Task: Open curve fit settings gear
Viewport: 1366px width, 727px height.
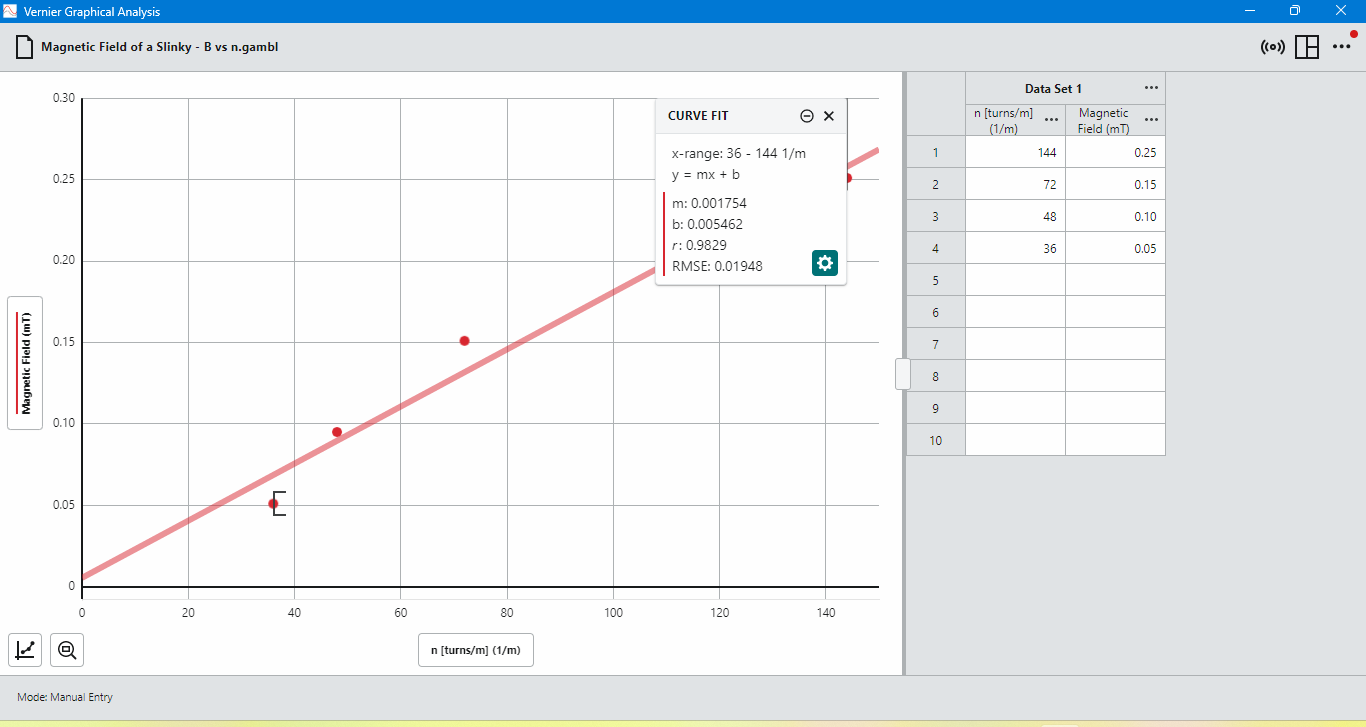Action: point(824,263)
